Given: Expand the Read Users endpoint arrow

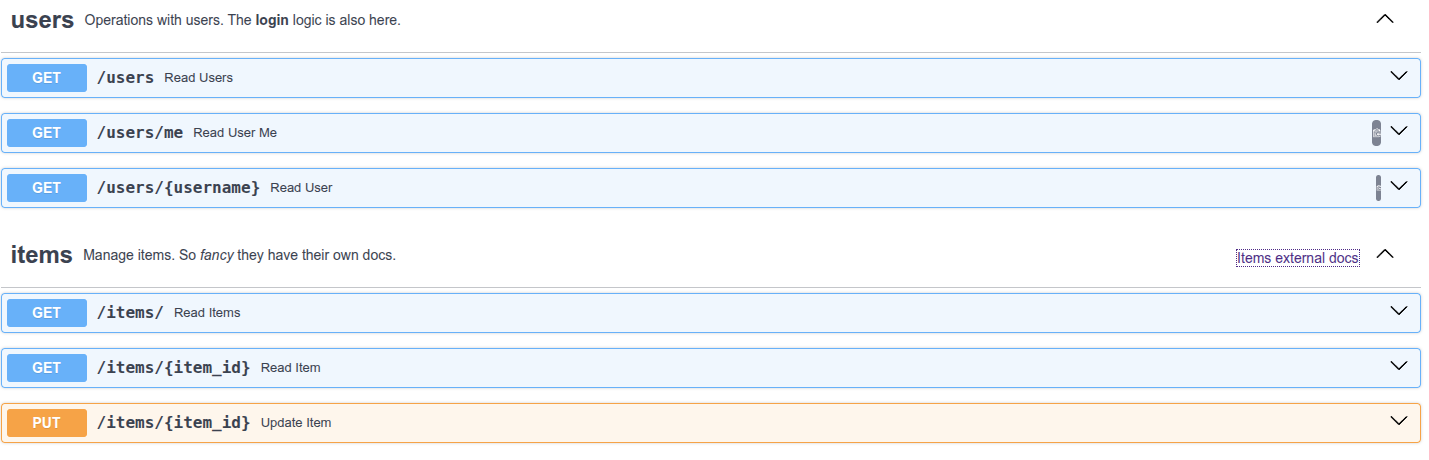Looking at the screenshot, I should (1399, 76).
